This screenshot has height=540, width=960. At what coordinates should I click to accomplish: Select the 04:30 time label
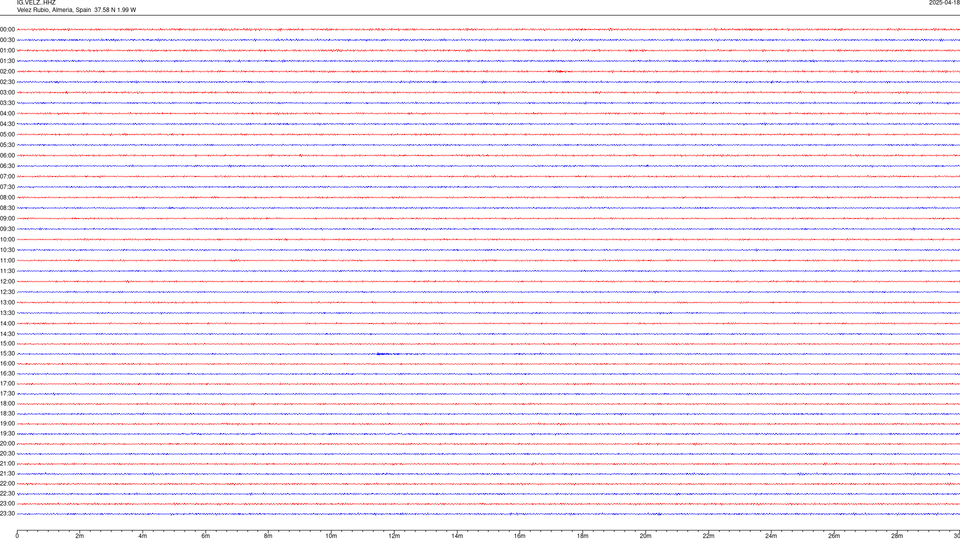[7, 124]
